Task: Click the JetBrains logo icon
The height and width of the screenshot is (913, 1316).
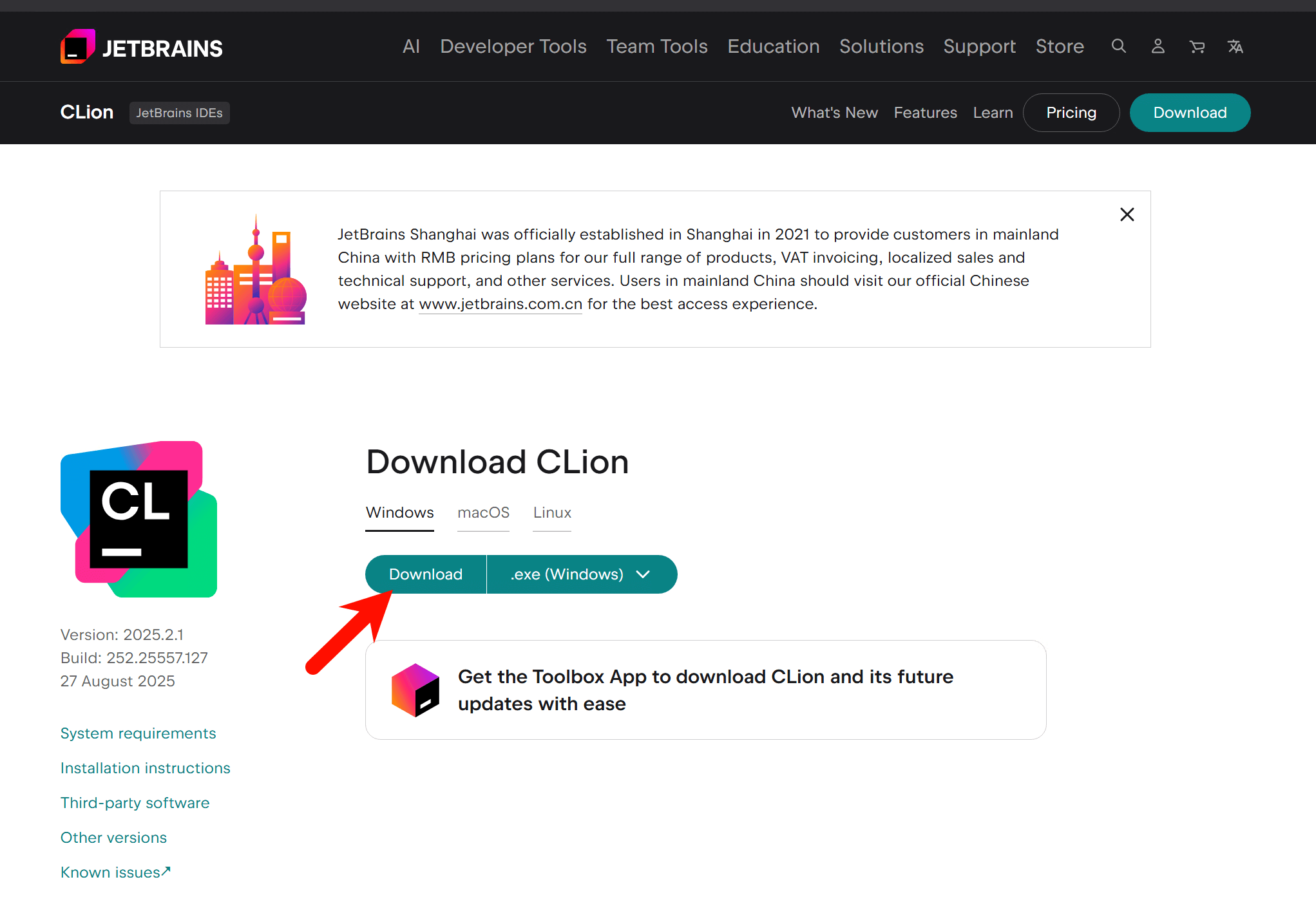Action: pos(78,47)
